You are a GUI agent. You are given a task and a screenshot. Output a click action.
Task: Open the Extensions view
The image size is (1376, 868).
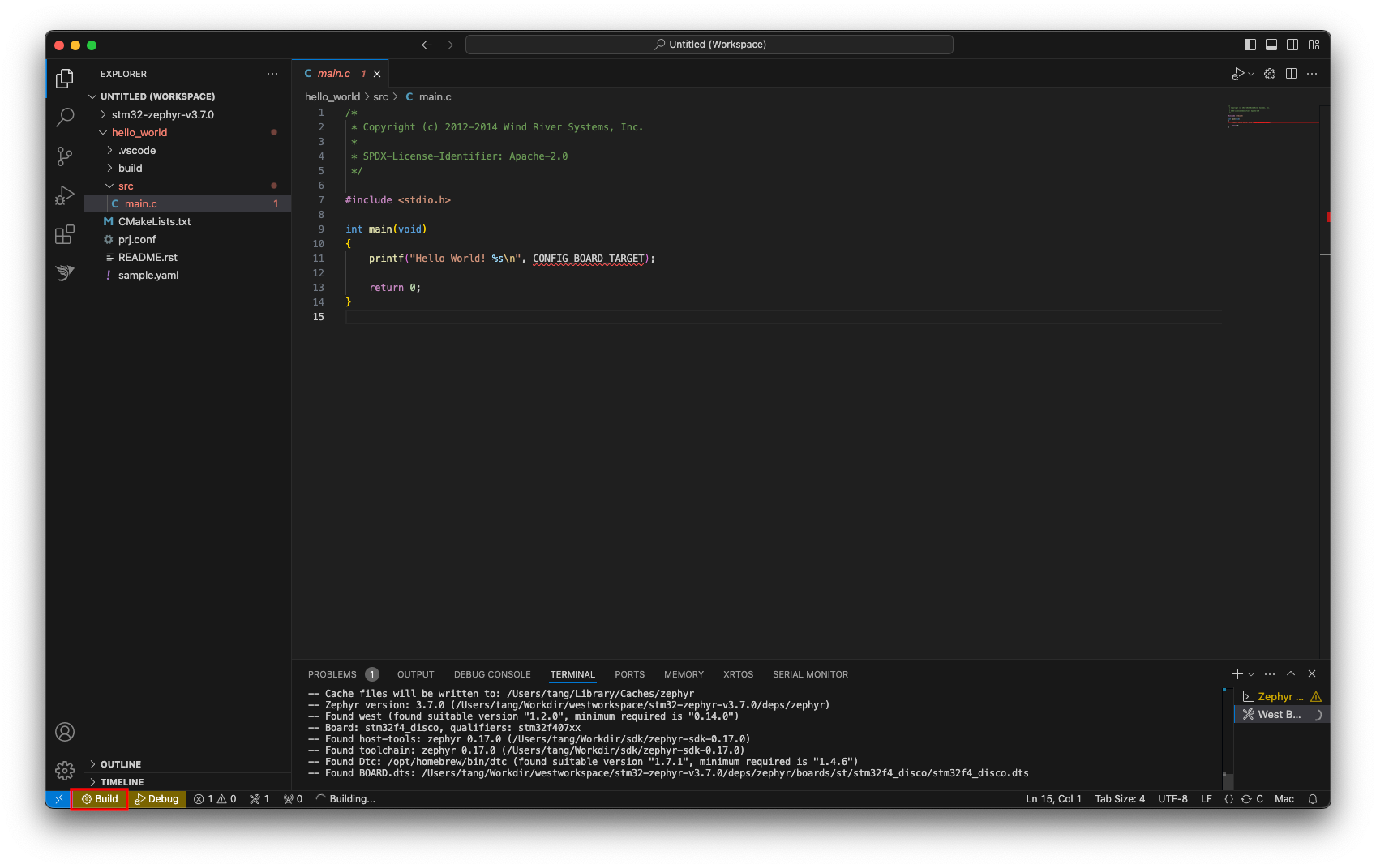[x=65, y=234]
